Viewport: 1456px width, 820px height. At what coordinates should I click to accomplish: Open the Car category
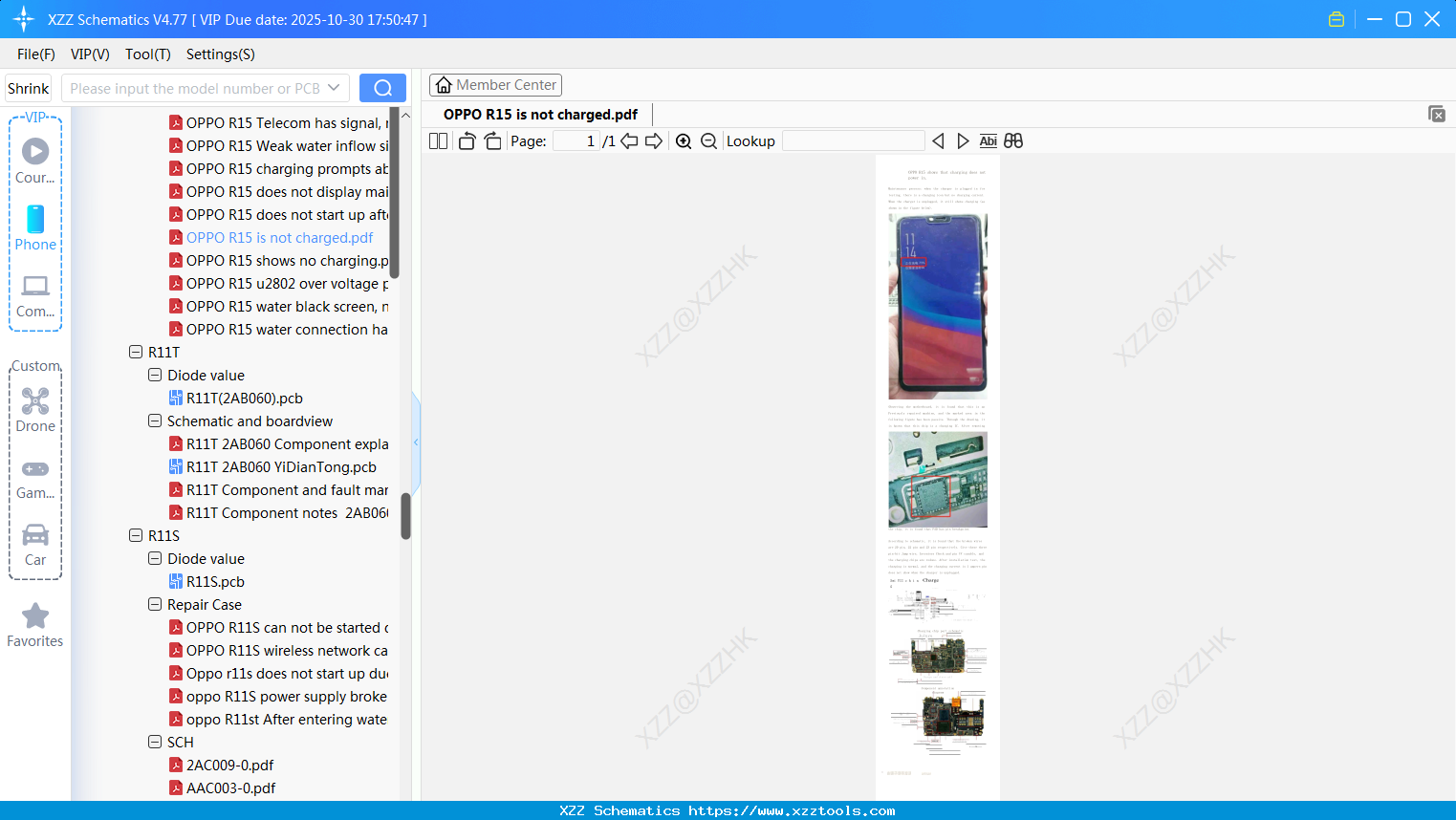coord(35,544)
